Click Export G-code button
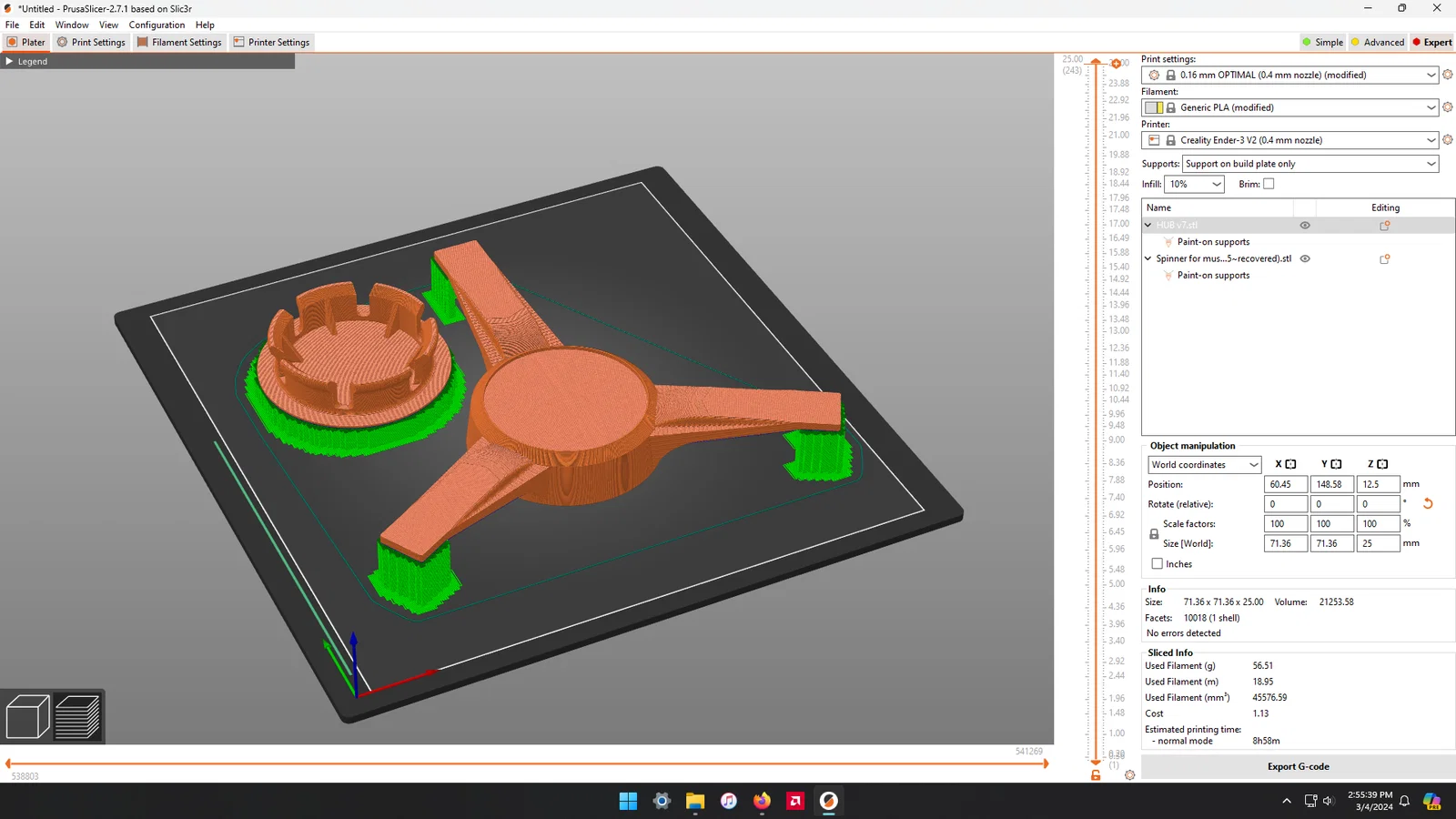This screenshot has height=819, width=1456. point(1298,766)
